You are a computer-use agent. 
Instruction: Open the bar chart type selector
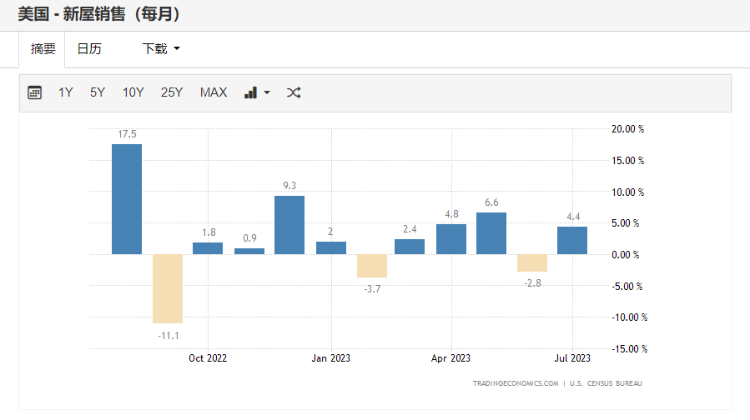click(257, 93)
